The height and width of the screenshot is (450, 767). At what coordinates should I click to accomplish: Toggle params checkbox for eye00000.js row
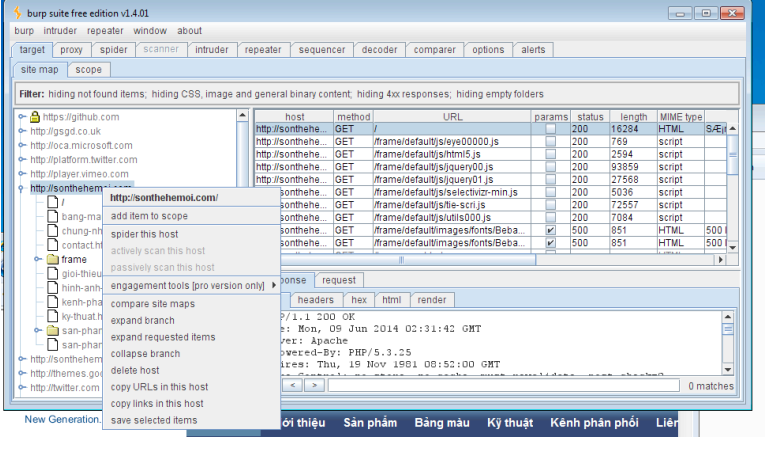[551, 141]
